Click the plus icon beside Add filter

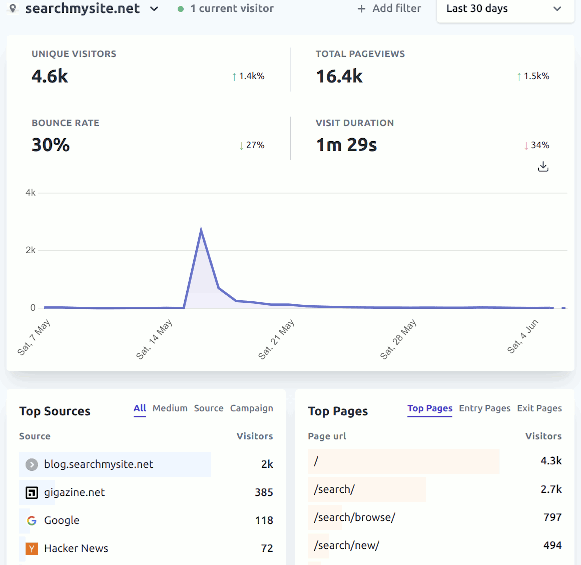[x=361, y=9]
